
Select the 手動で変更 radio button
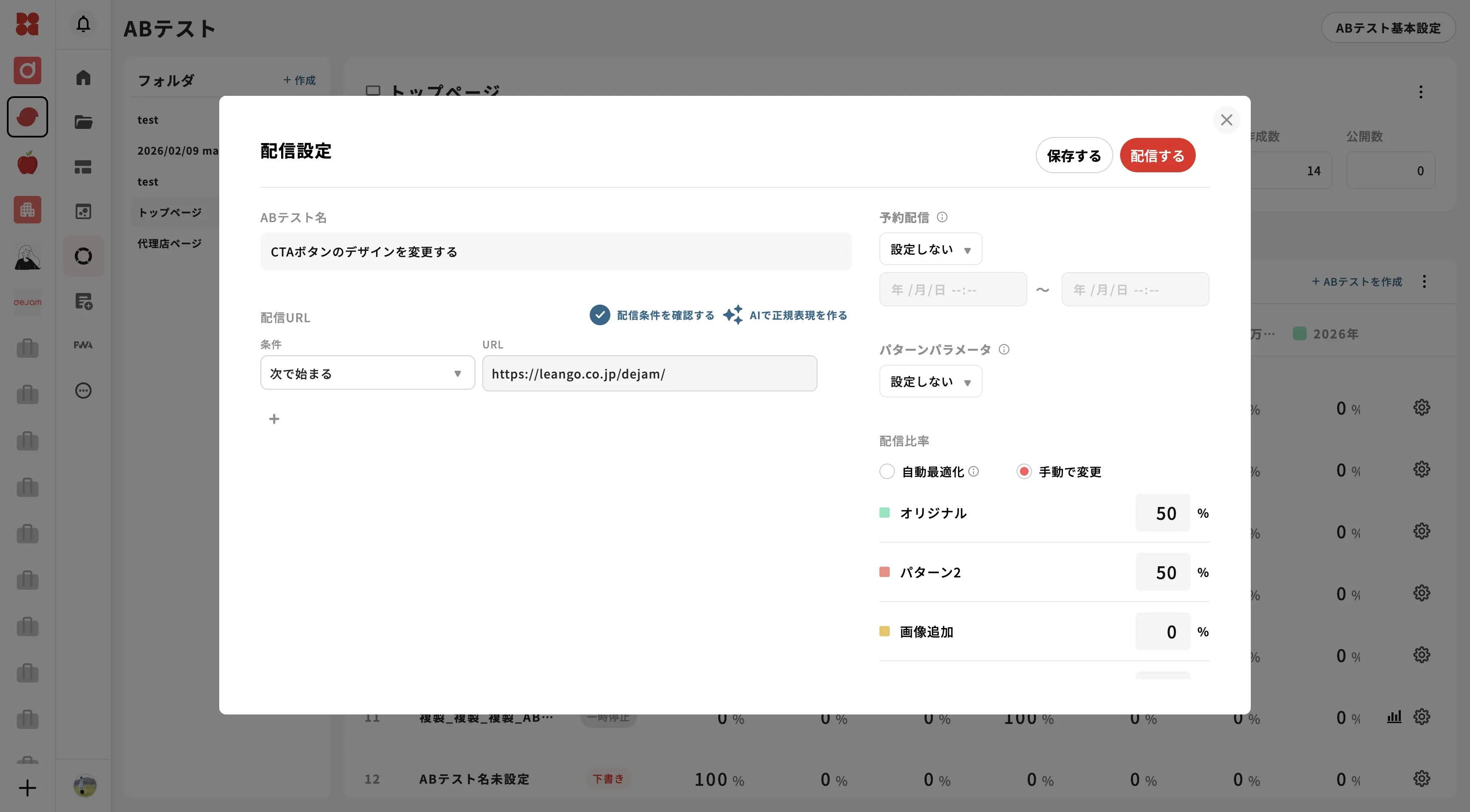point(1024,472)
